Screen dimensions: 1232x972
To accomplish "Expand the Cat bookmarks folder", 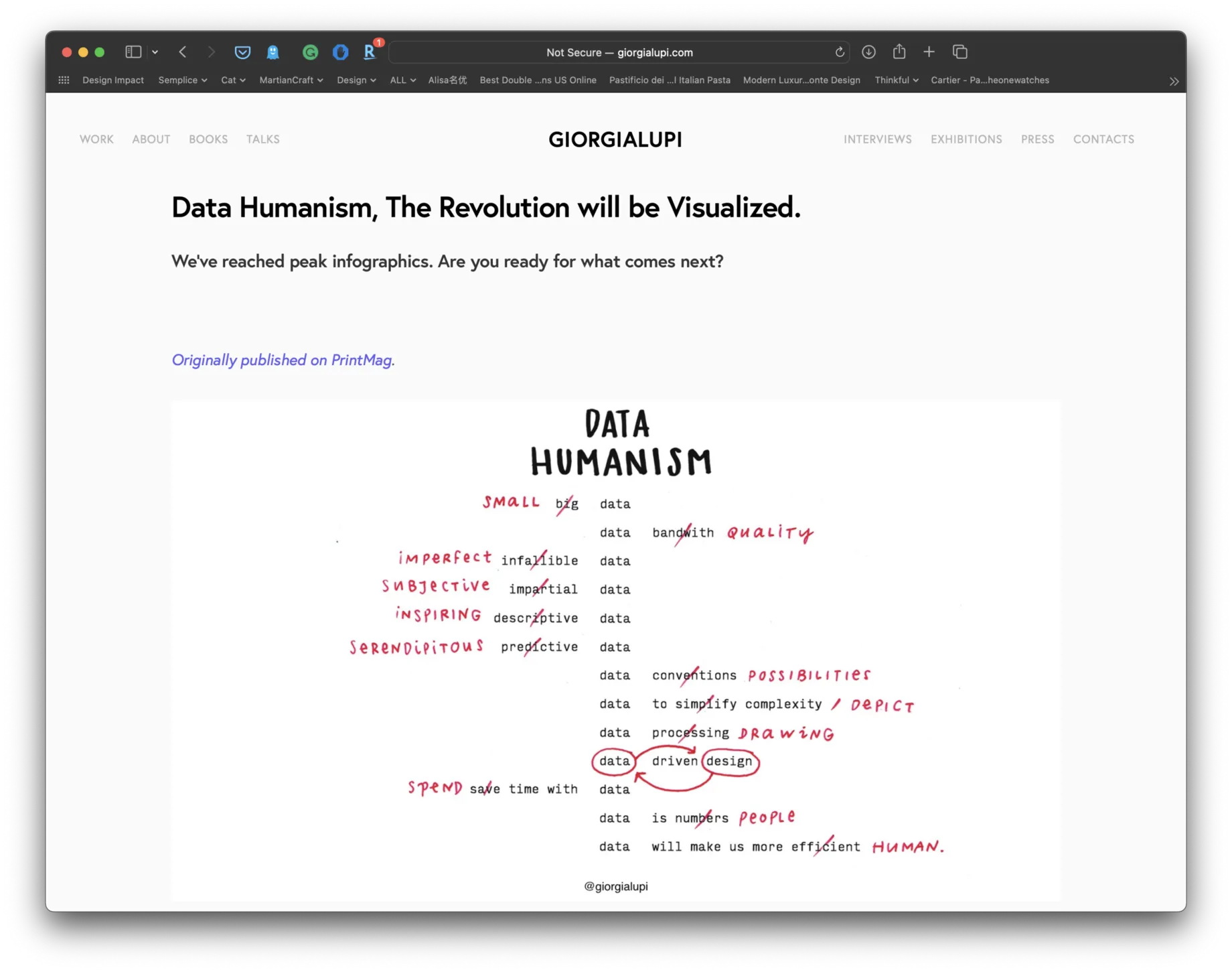I will point(233,80).
